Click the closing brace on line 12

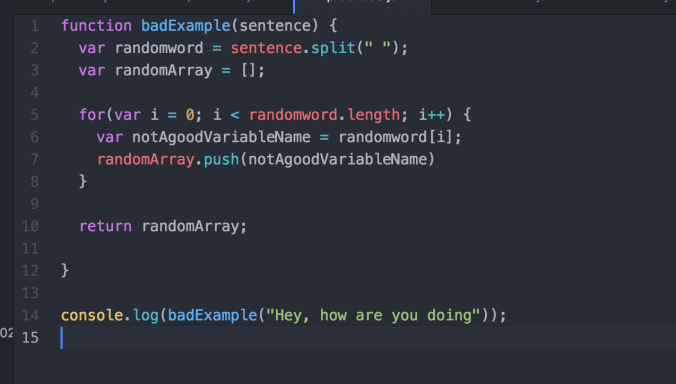(x=65, y=271)
